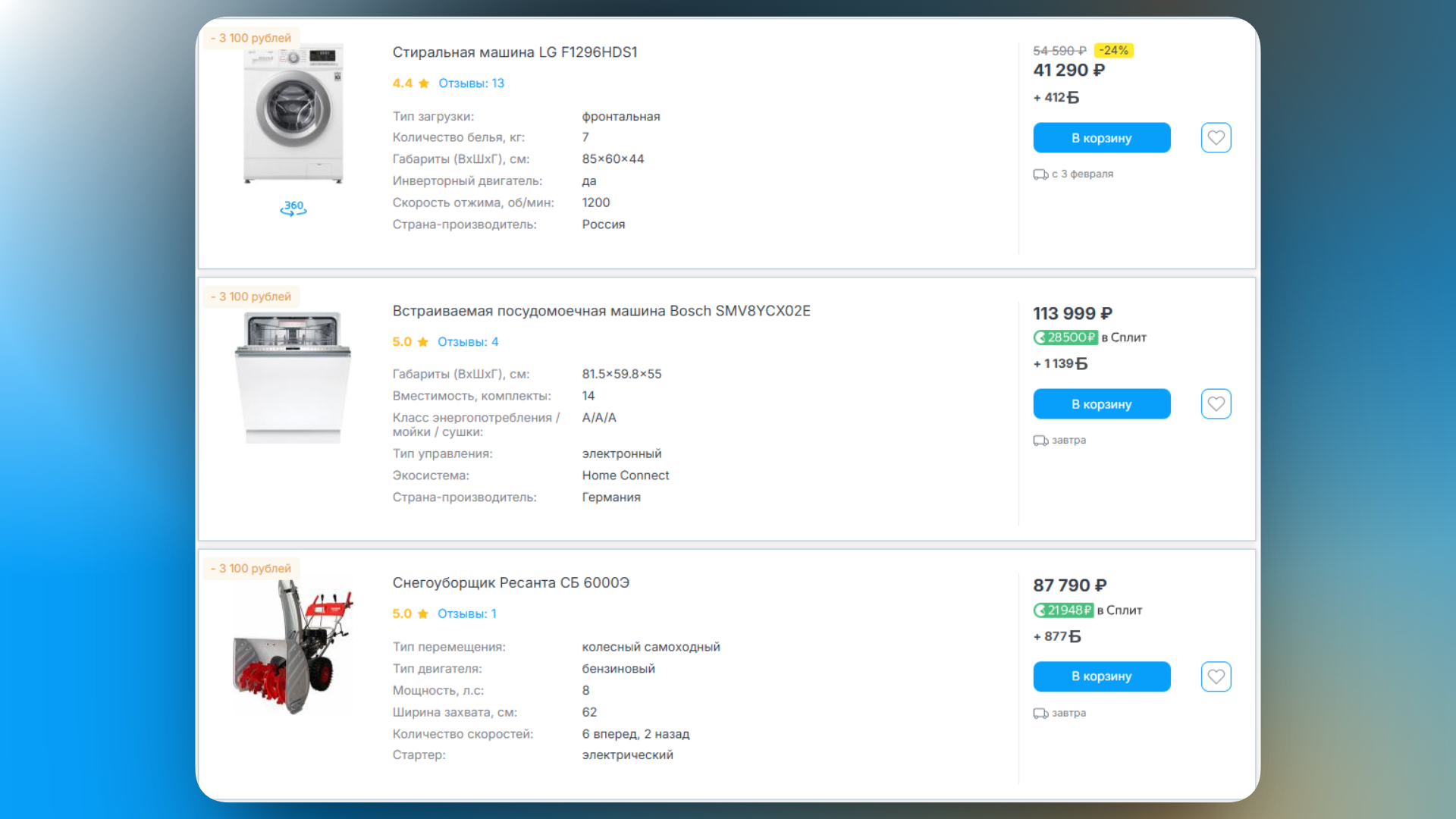Click delivery truck icon for Bosch dishwasher
The width and height of the screenshot is (1456, 819).
click(x=1040, y=441)
